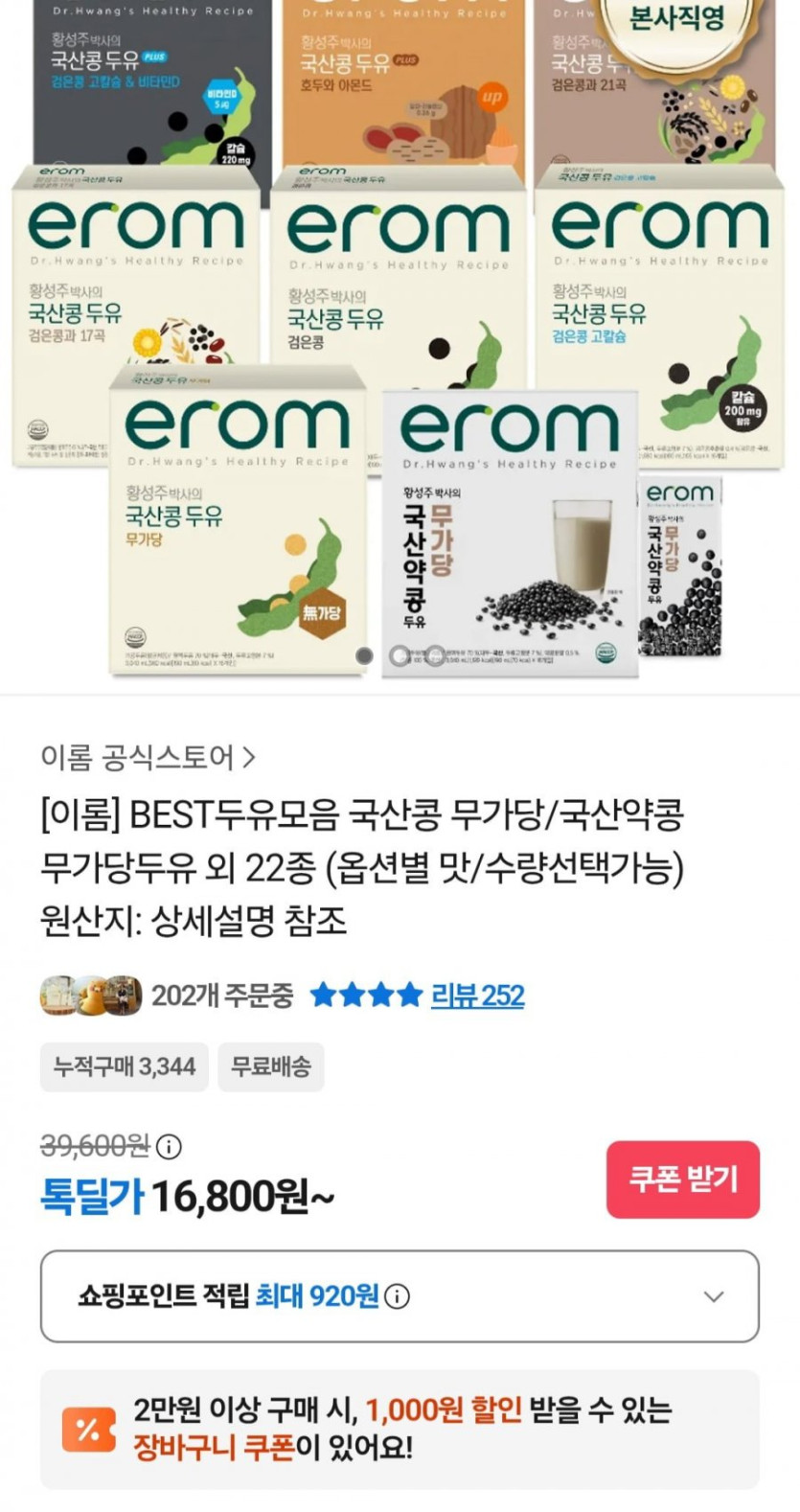Click the 톡딜가 16,800원 price text
The height and width of the screenshot is (1512, 800).
[x=188, y=1197]
